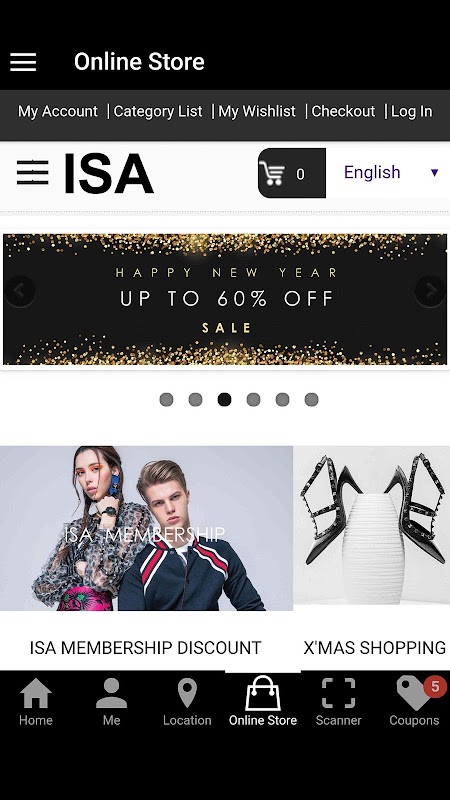450x800 pixels.
Task: Select the fourth carousel dot
Action: pyautogui.click(x=254, y=399)
